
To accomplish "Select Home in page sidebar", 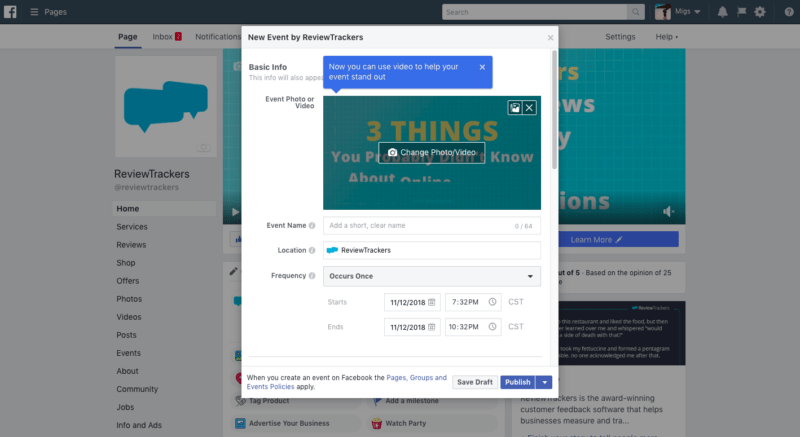I will pyautogui.click(x=164, y=209).
